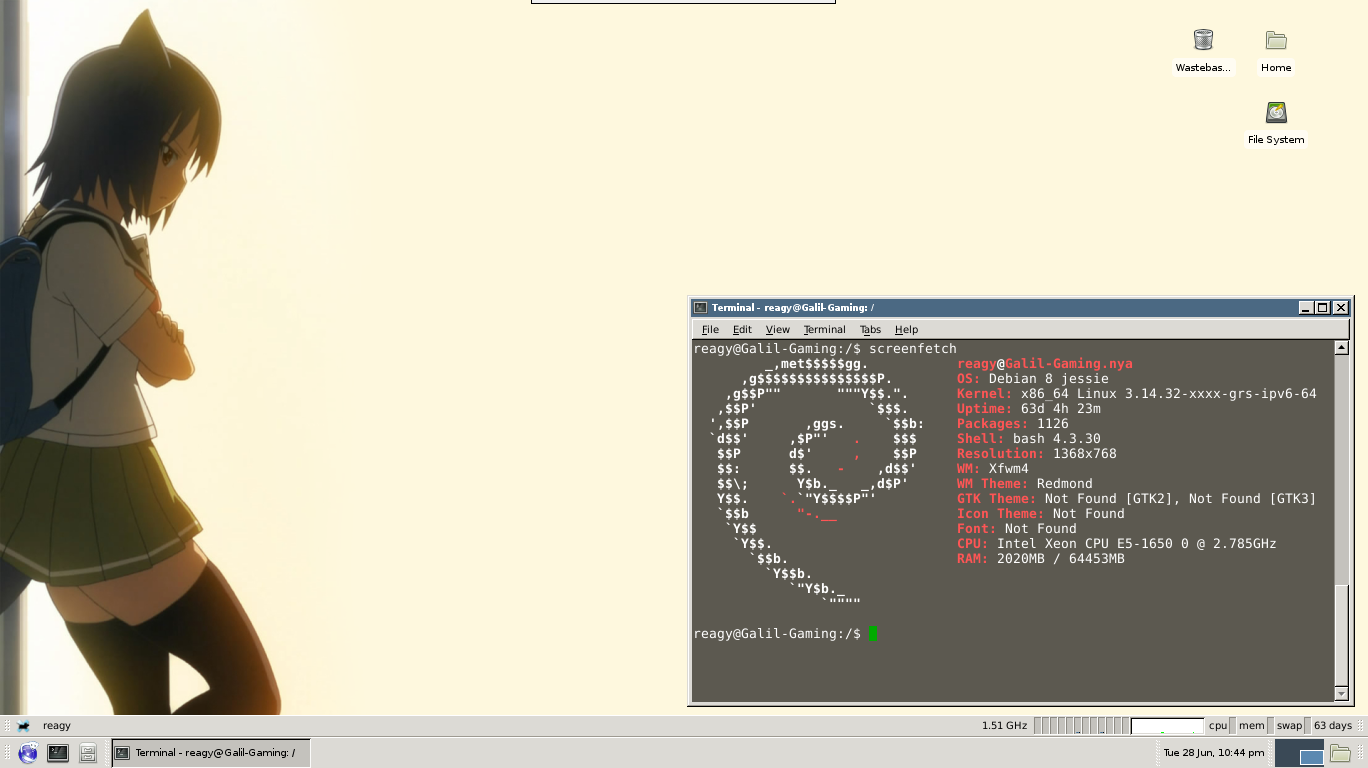
Task: Click the WM: Xfwm4 line
Action: (993, 469)
